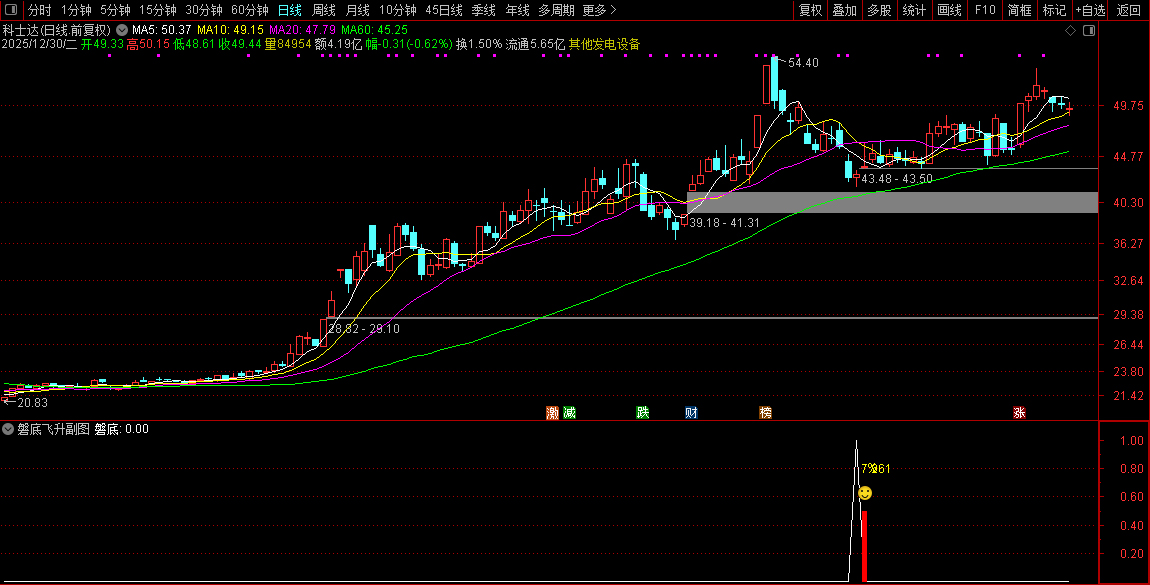Image resolution: width=1150 pixels, height=585 pixels.
Task: Switch to 1分钟 period tab
Action: pyautogui.click(x=76, y=10)
